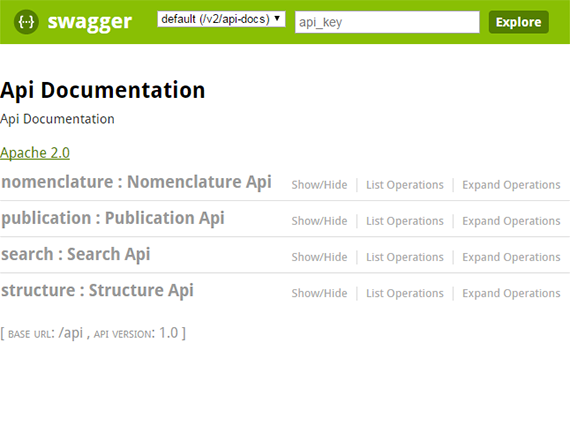List Operations for nomenclature Api
This screenshot has width=570, height=428.
(x=405, y=185)
